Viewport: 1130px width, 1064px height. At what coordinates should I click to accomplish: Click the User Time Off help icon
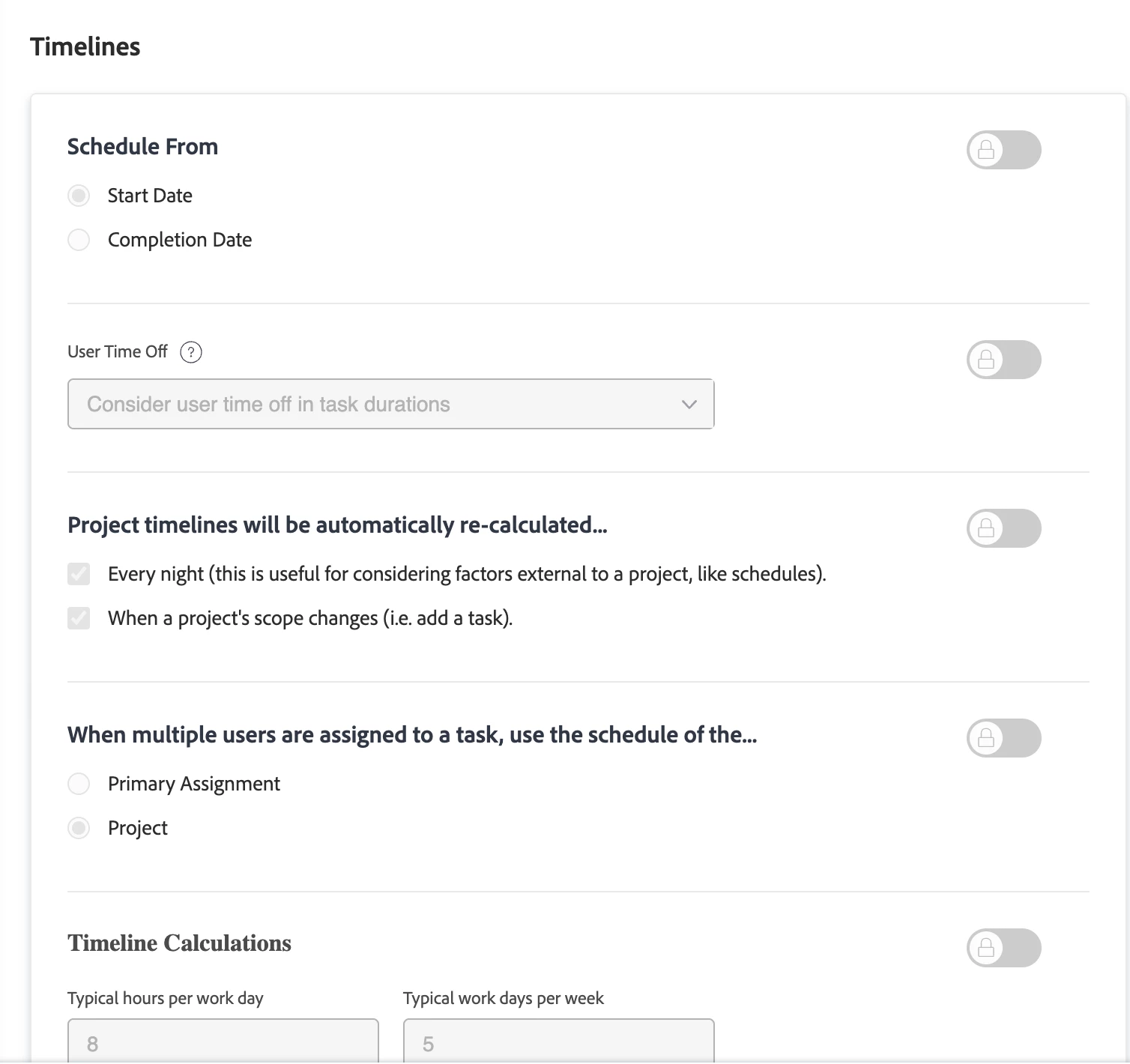[191, 352]
